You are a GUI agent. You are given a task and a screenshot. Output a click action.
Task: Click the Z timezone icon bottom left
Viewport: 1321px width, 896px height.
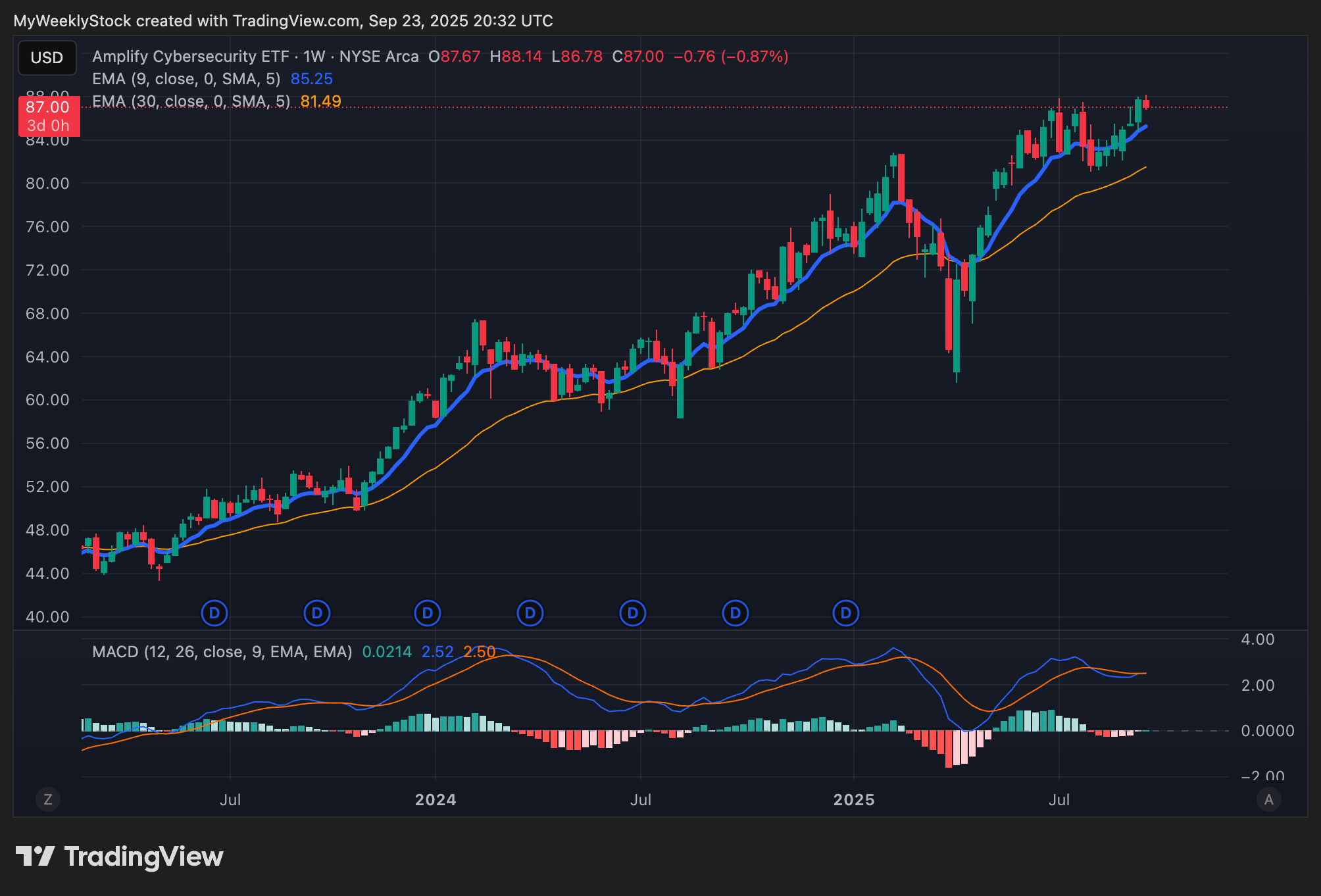(47, 799)
